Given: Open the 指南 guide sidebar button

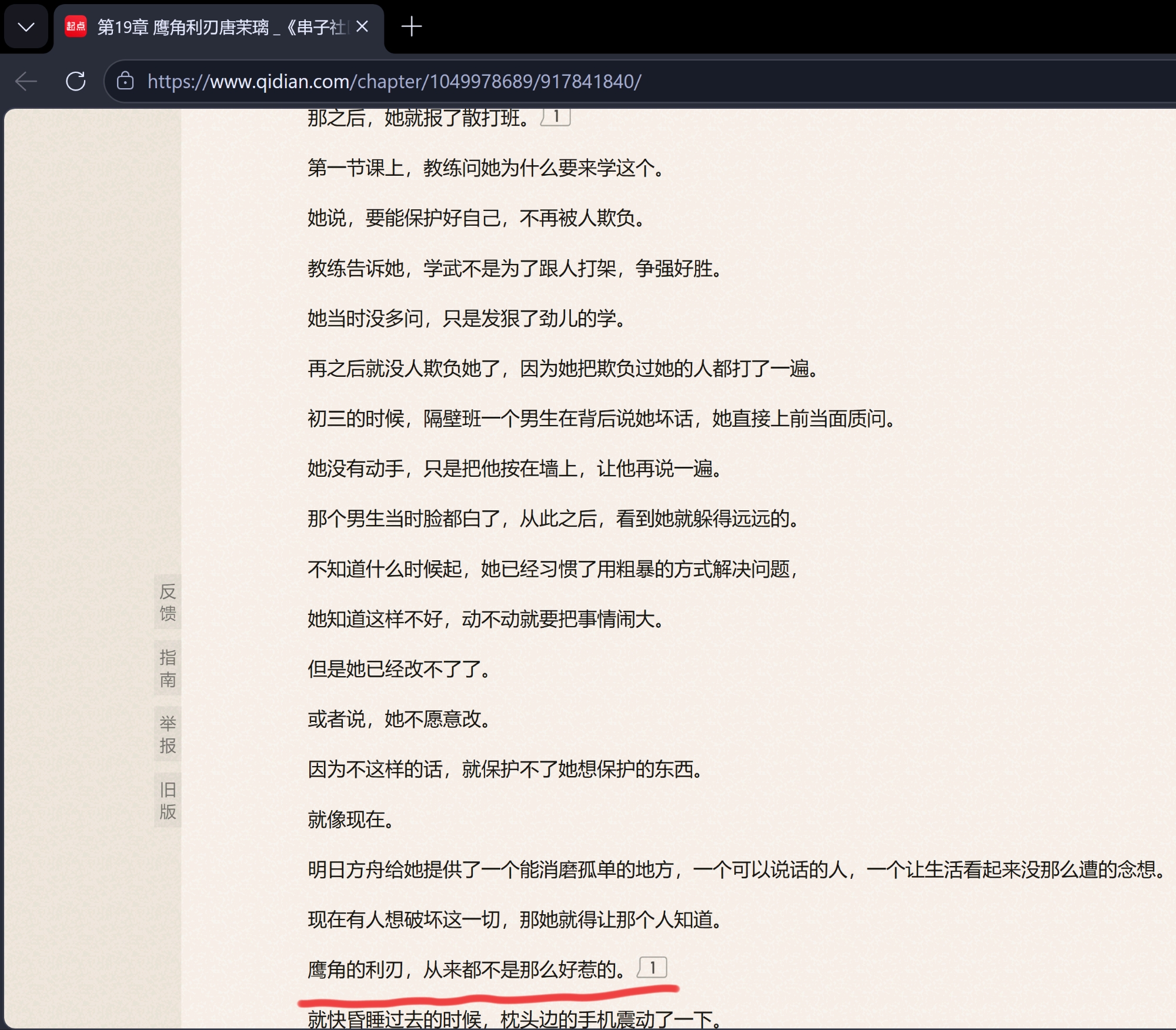Looking at the screenshot, I should (168, 668).
